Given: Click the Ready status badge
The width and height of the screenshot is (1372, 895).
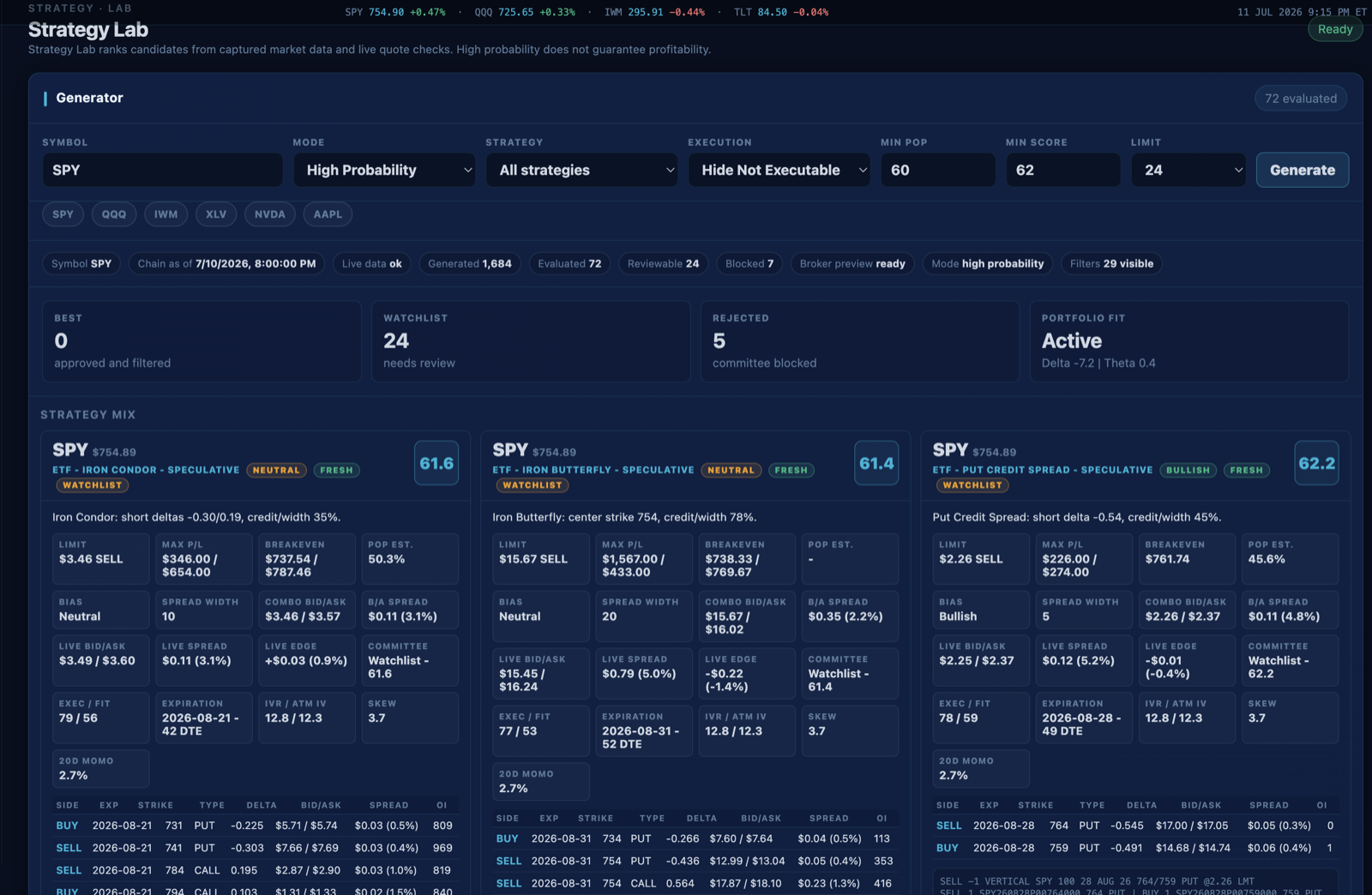Looking at the screenshot, I should coord(1335,29).
